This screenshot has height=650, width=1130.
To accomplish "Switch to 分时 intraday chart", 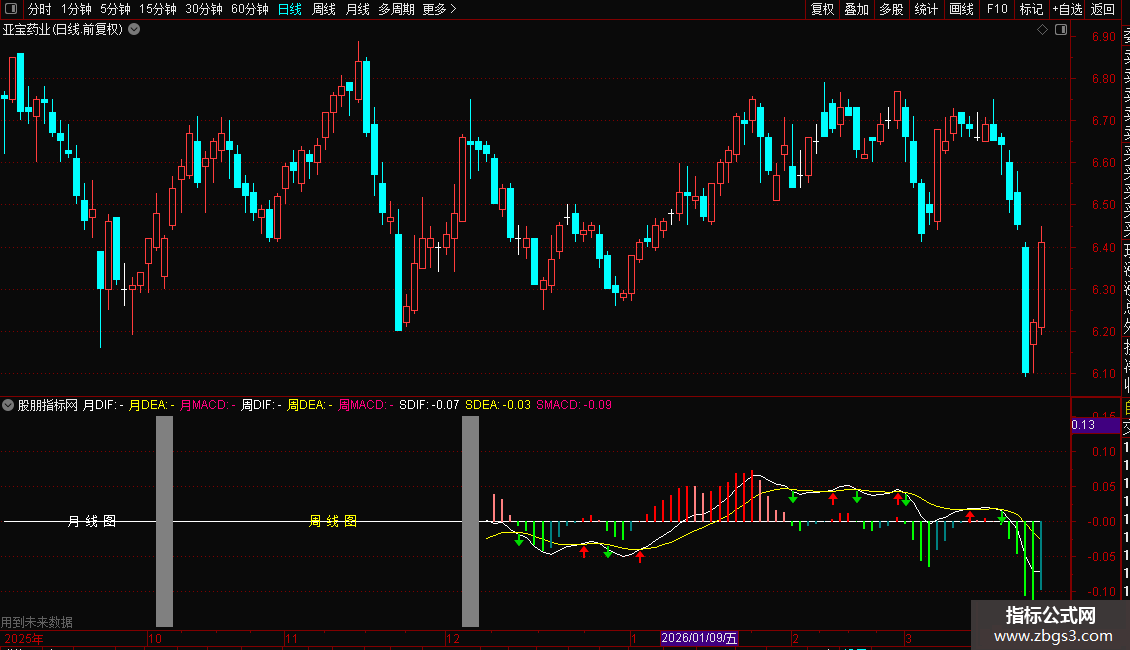I will (x=40, y=9).
